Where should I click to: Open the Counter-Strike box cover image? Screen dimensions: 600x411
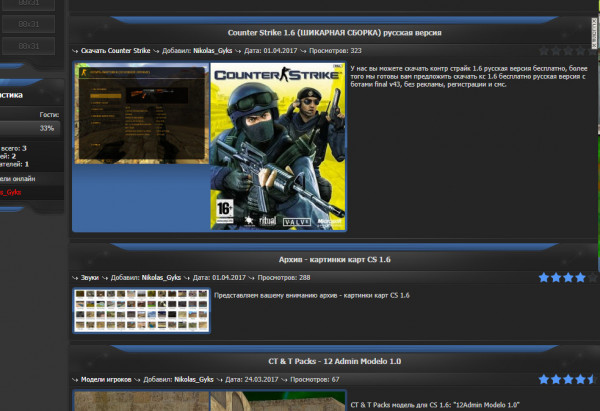(x=278, y=146)
